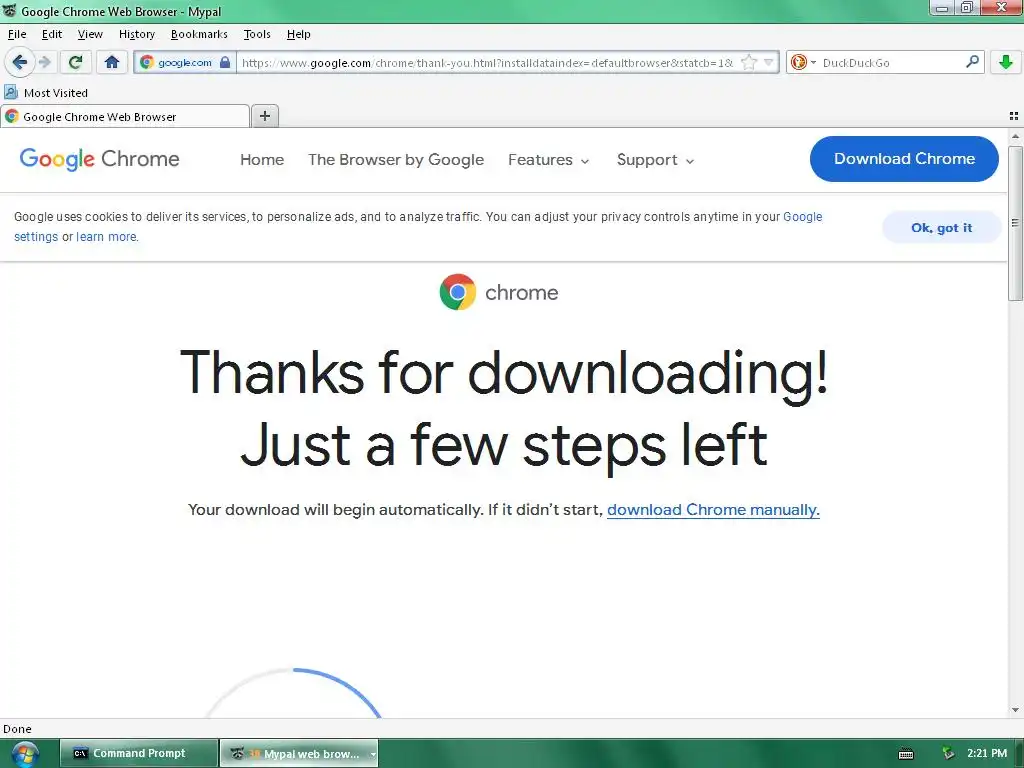
Task: Click the Google Chrome logo
Action: [x=99, y=159]
